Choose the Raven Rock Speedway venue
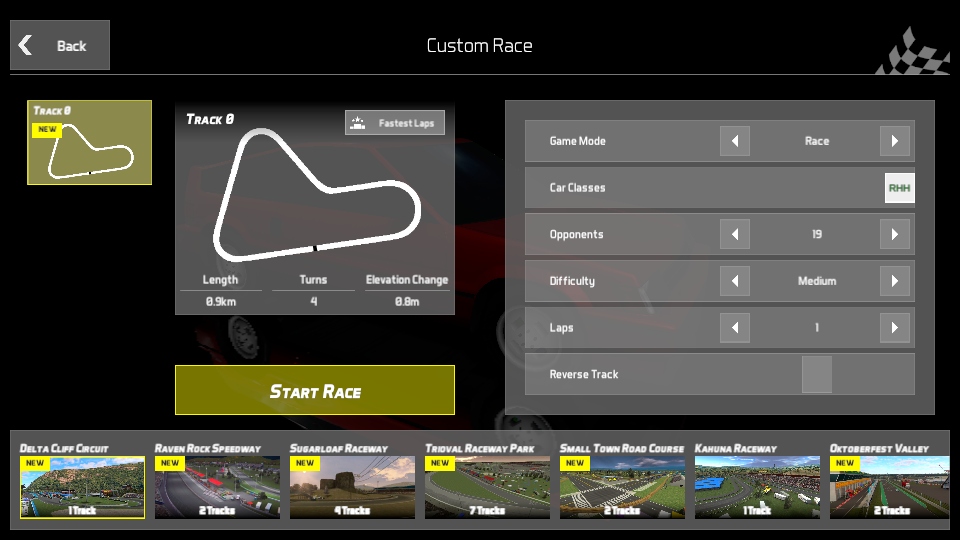The image size is (960, 540). 217,487
